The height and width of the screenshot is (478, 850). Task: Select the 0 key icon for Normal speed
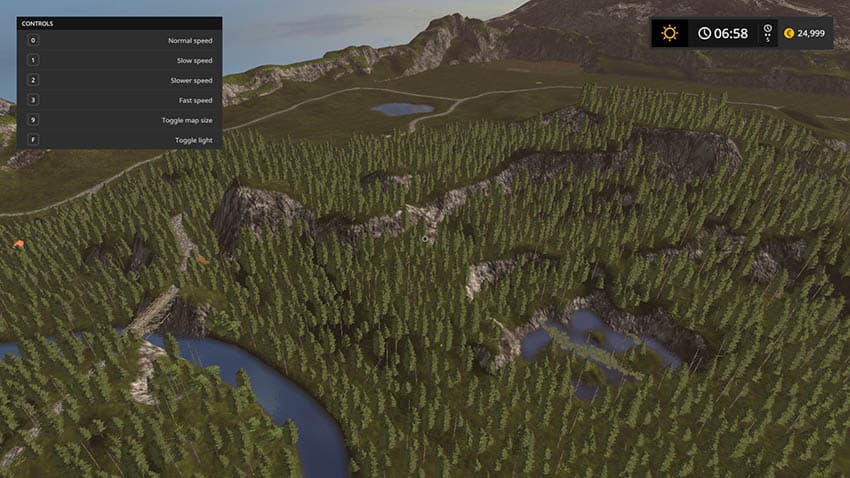(x=33, y=40)
